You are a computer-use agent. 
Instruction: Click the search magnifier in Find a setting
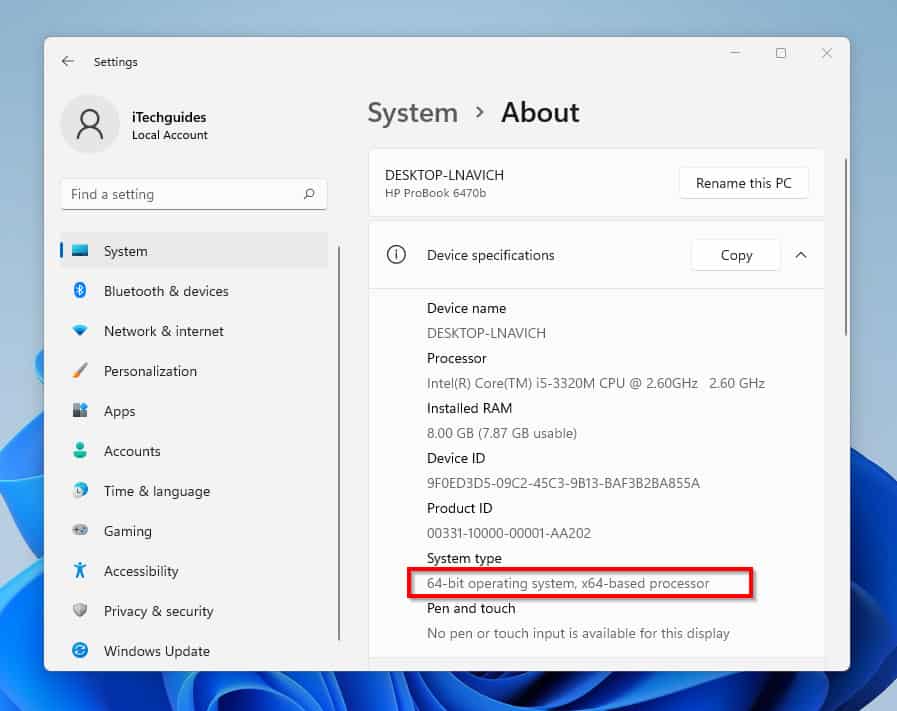coord(311,194)
